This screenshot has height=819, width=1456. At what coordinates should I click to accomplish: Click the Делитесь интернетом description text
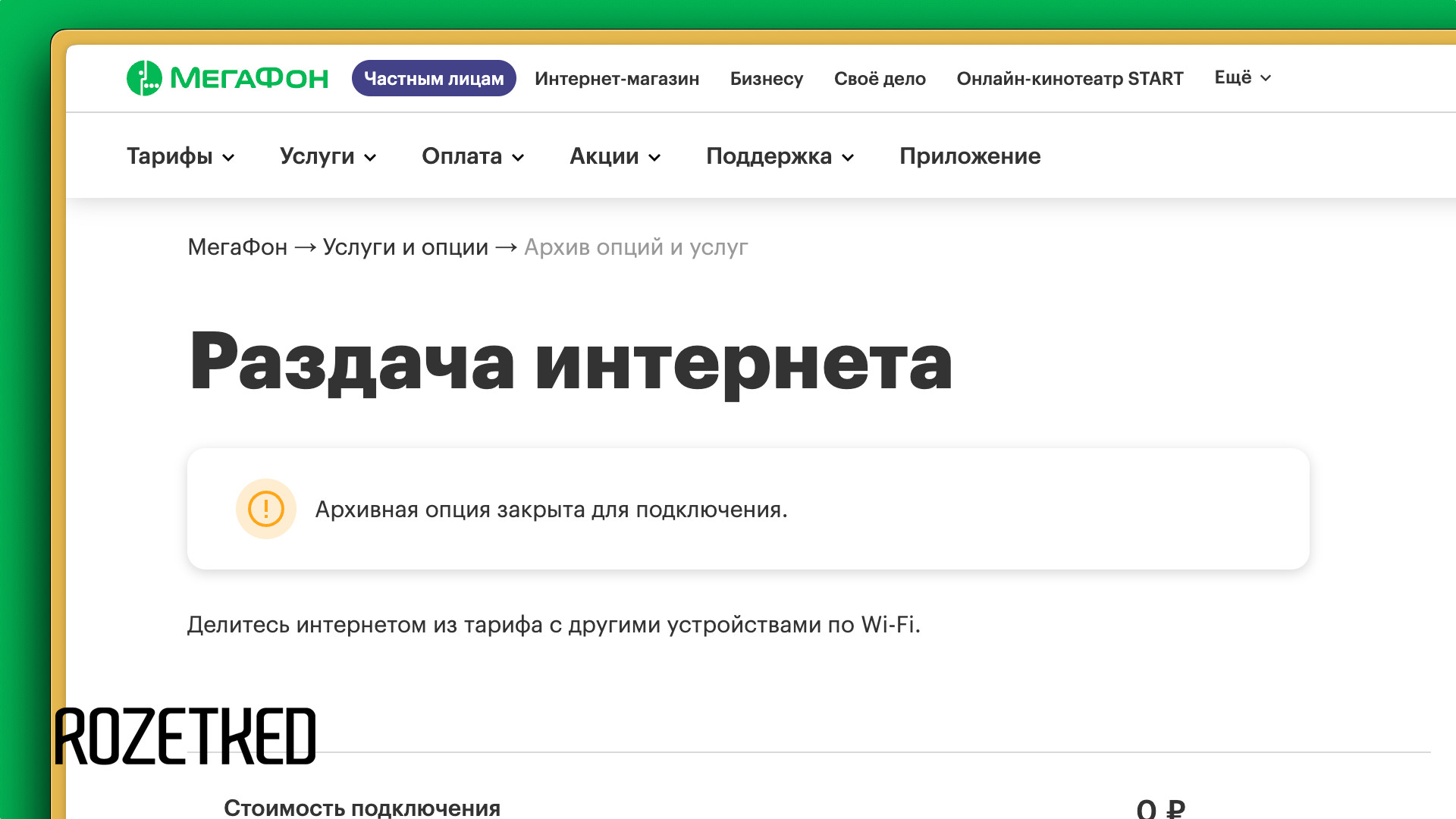[x=554, y=625]
